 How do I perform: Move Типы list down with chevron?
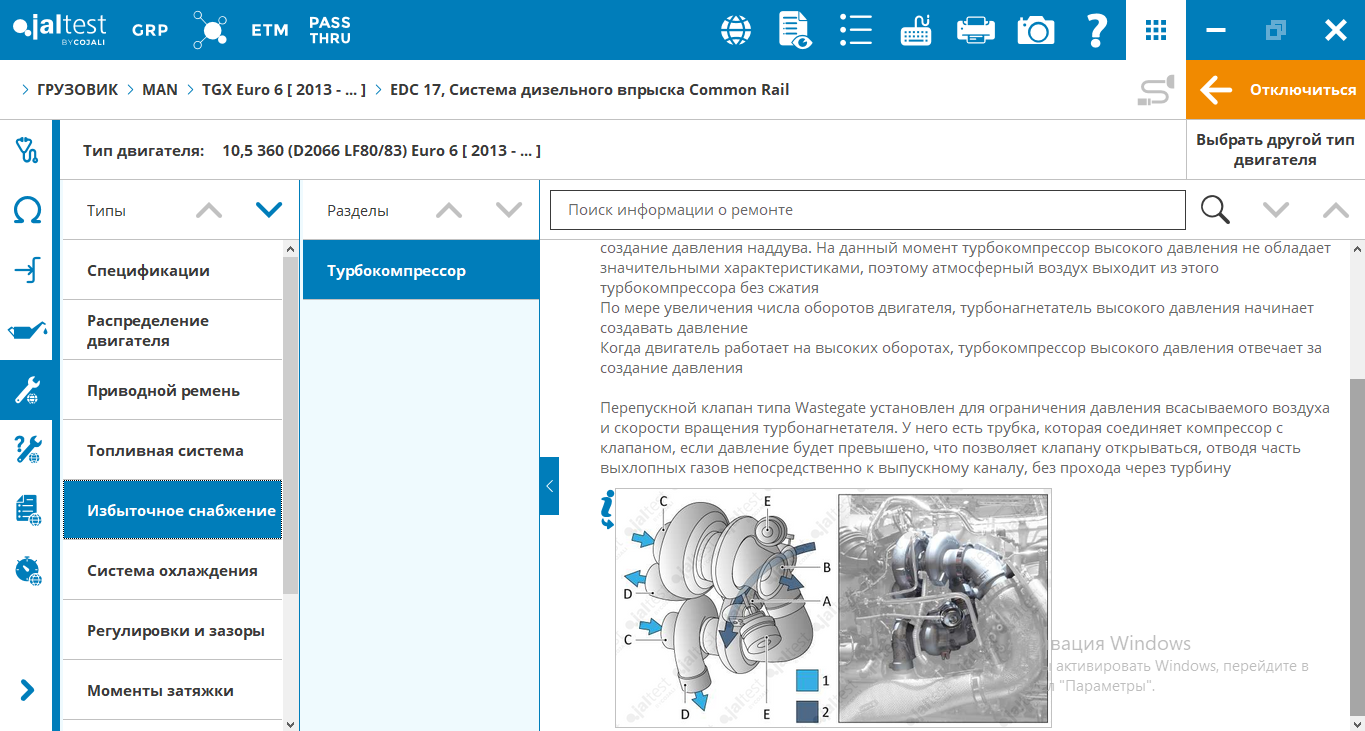tap(269, 210)
